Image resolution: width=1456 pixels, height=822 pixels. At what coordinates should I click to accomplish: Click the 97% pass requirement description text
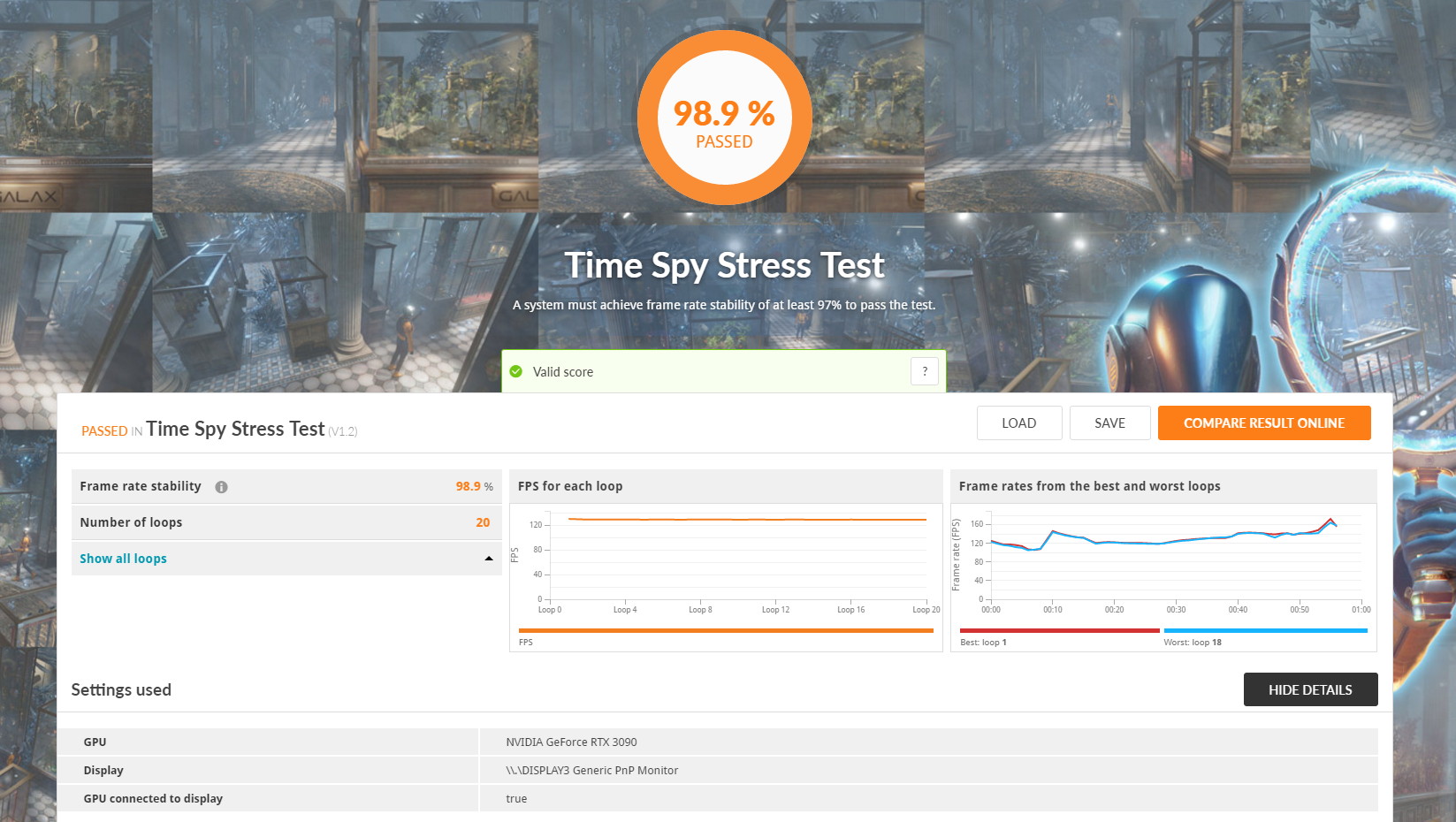coord(724,305)
